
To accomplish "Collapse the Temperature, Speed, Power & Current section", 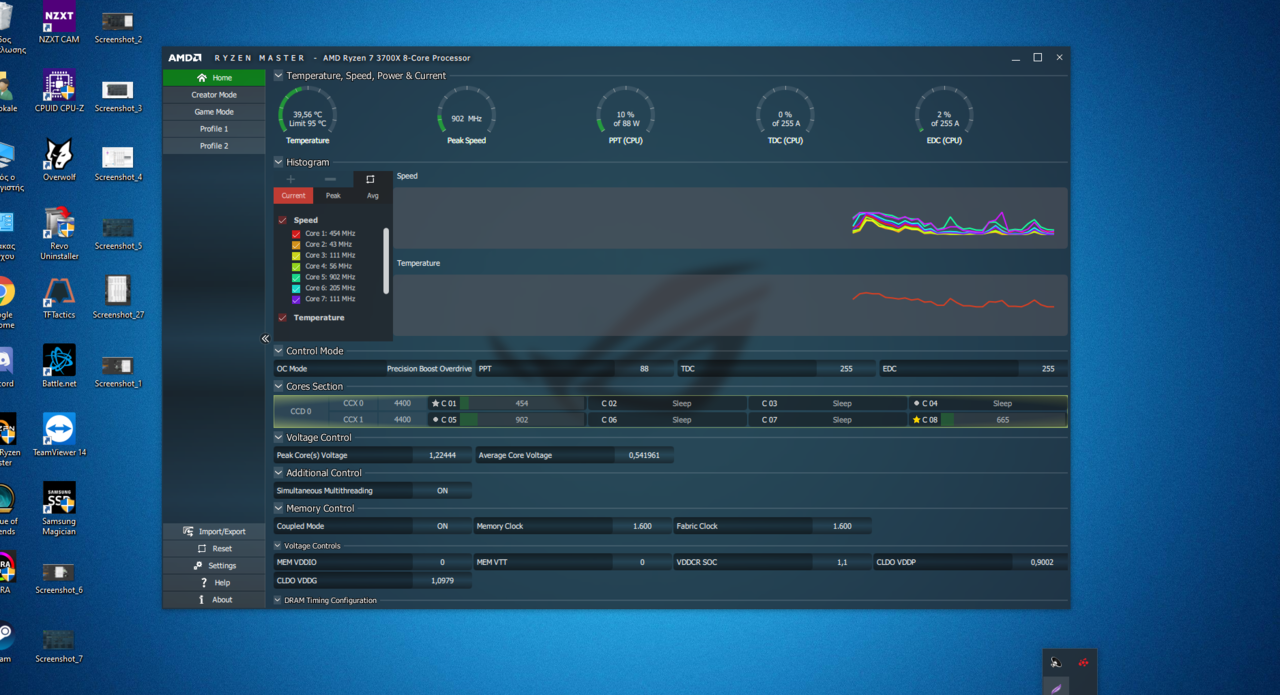I will pyautogui.click(x=278, y=76).
